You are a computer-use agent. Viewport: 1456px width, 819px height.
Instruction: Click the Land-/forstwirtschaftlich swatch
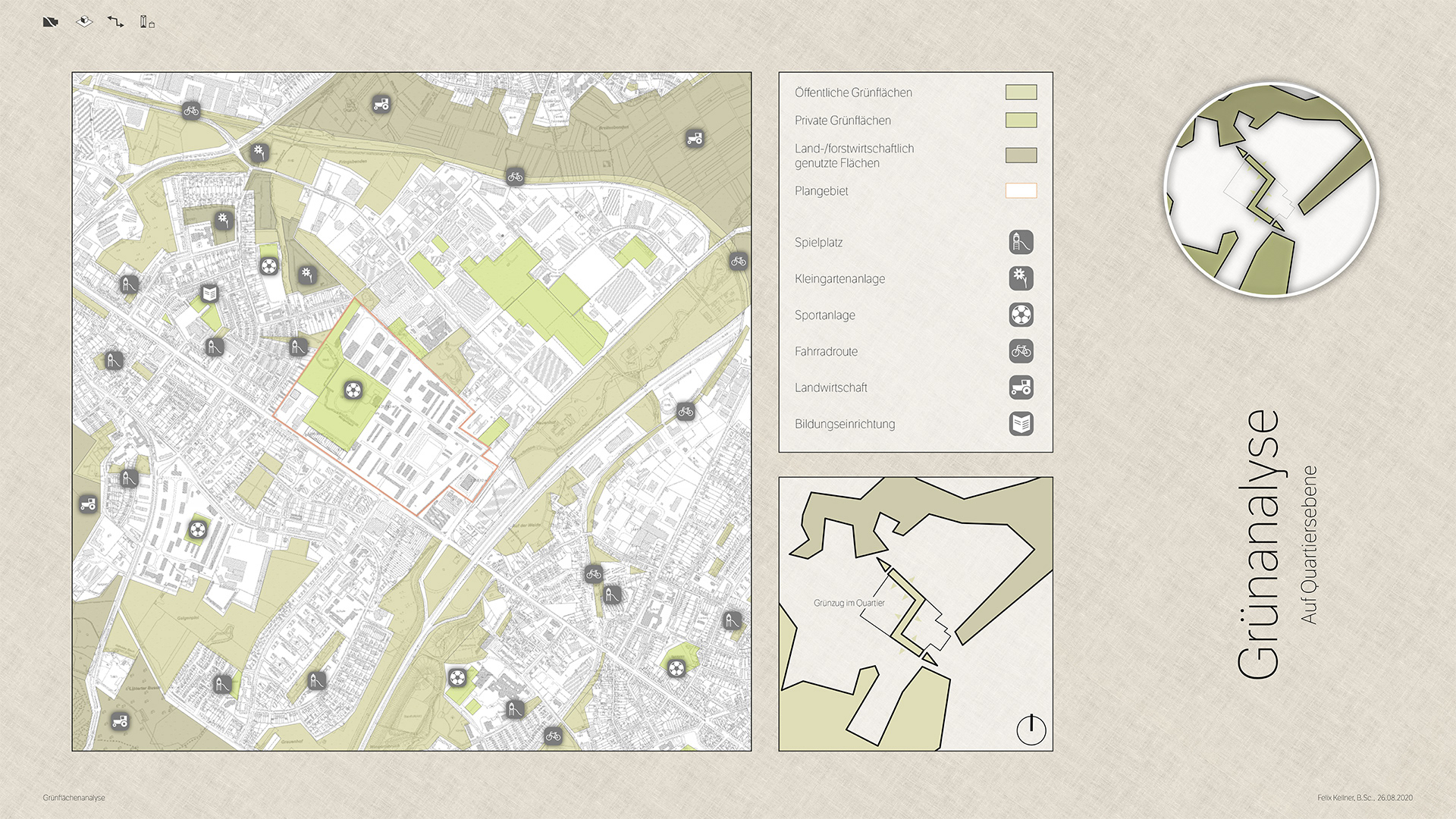pyautogui.click(x=1021, y=155)
